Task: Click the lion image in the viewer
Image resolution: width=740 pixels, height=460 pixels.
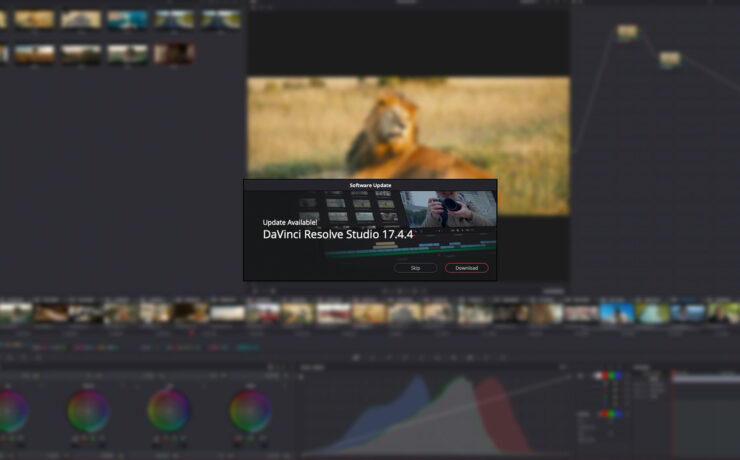Action: [408, 146]
